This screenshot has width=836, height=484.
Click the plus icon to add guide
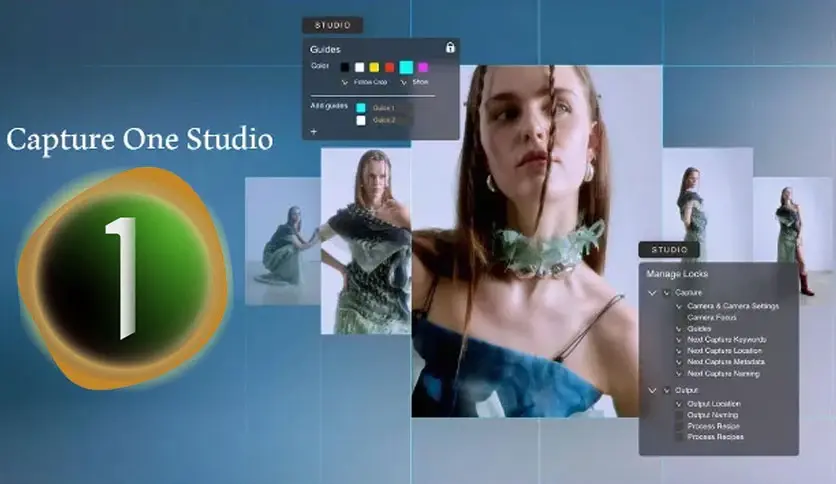coord(313,131)
